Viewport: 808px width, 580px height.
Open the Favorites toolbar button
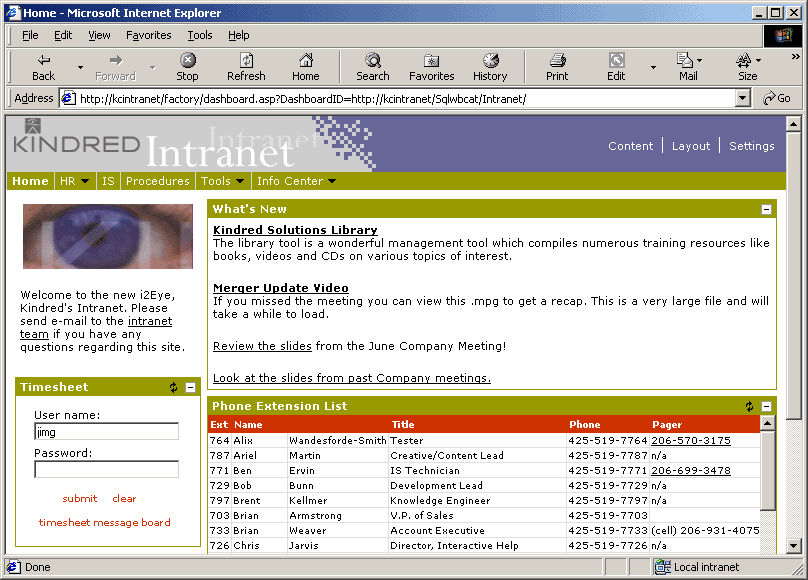(431, 67)
